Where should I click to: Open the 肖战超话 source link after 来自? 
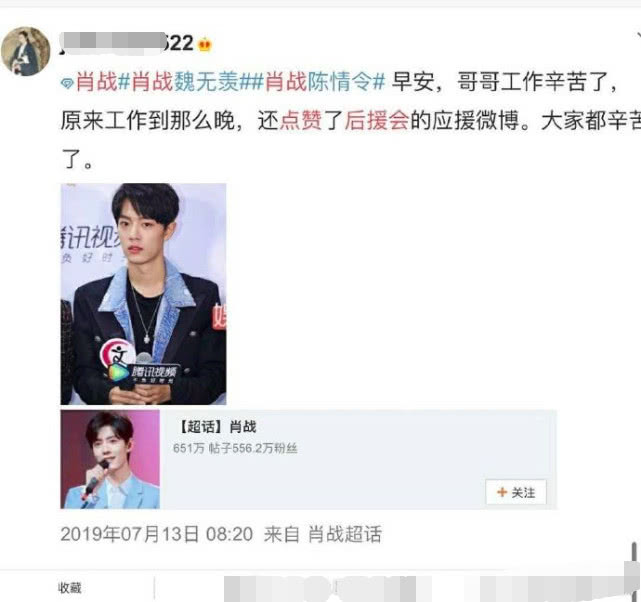click(x=345, y=534)
